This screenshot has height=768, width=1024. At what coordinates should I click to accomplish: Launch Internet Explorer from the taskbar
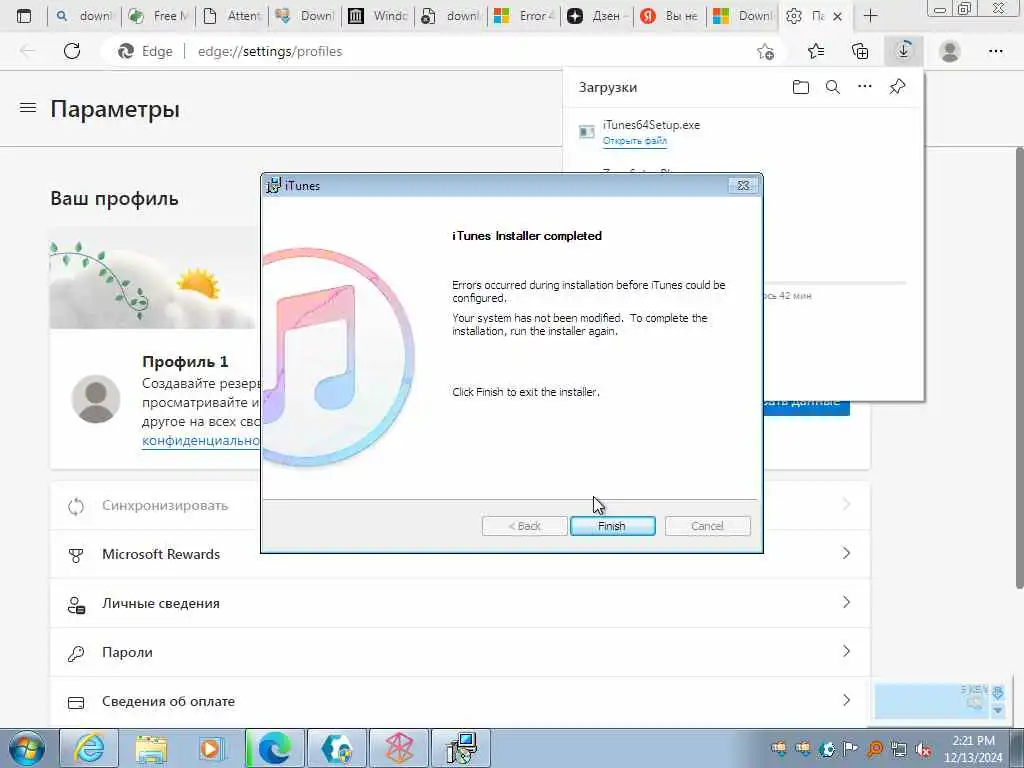89,748
